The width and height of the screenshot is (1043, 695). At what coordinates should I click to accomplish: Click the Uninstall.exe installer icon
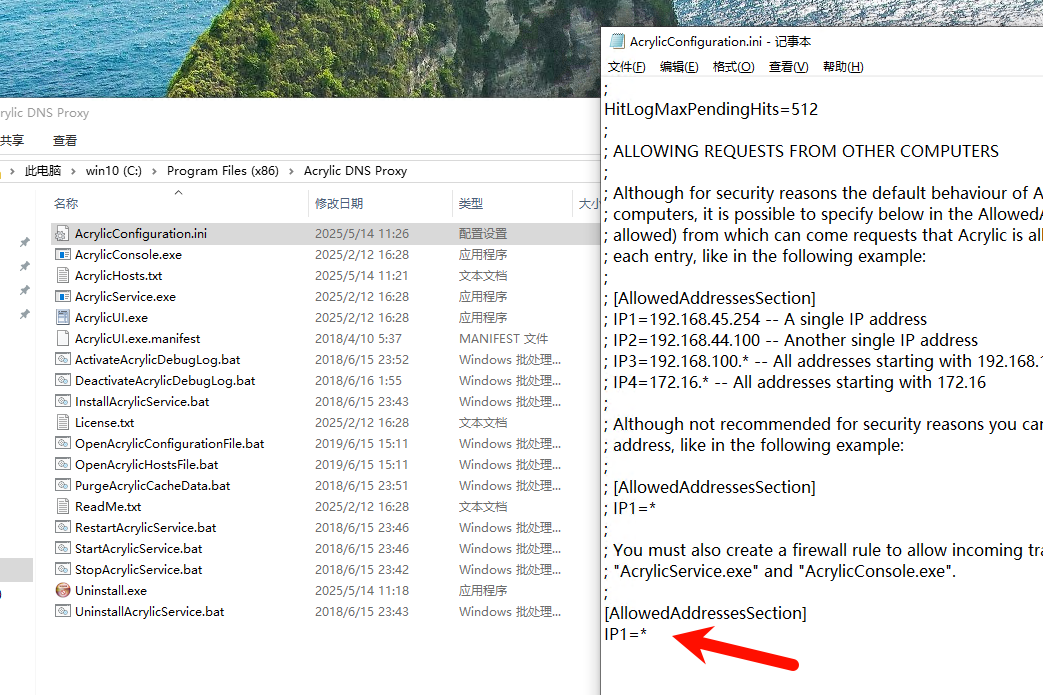click(63, 591)
